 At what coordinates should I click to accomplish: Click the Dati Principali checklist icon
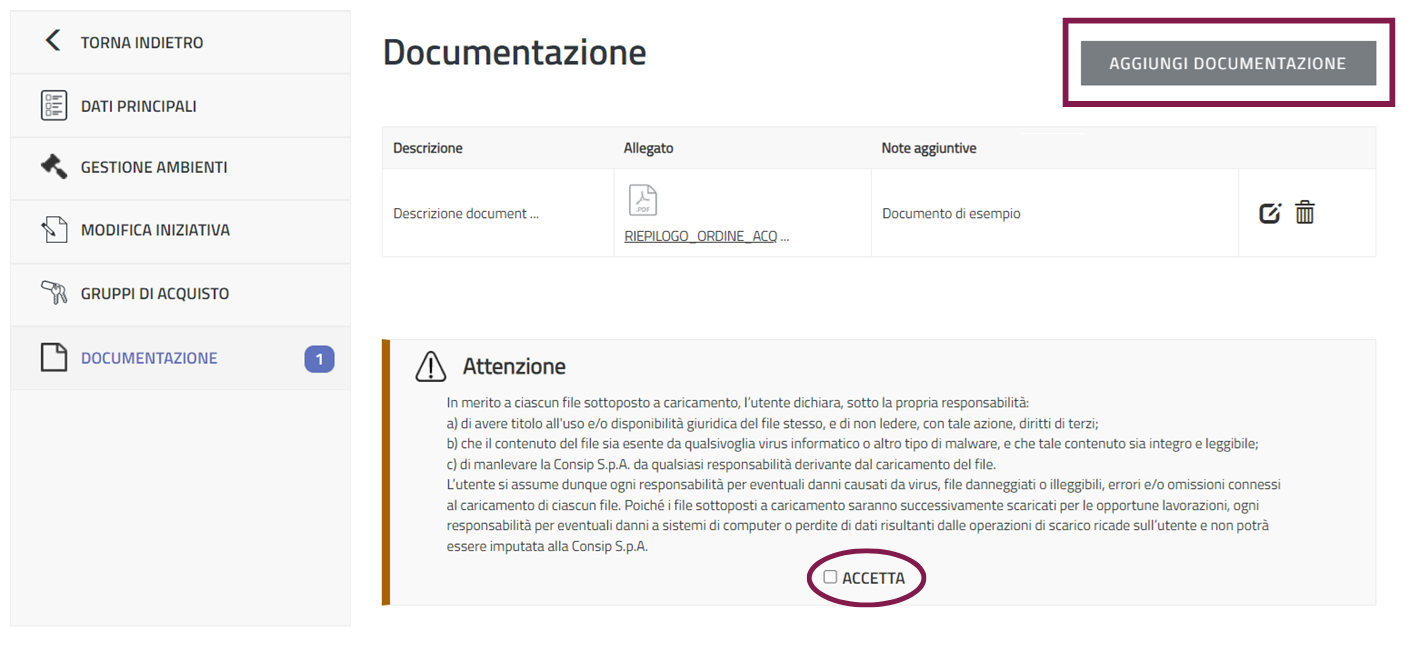[54, 105]
